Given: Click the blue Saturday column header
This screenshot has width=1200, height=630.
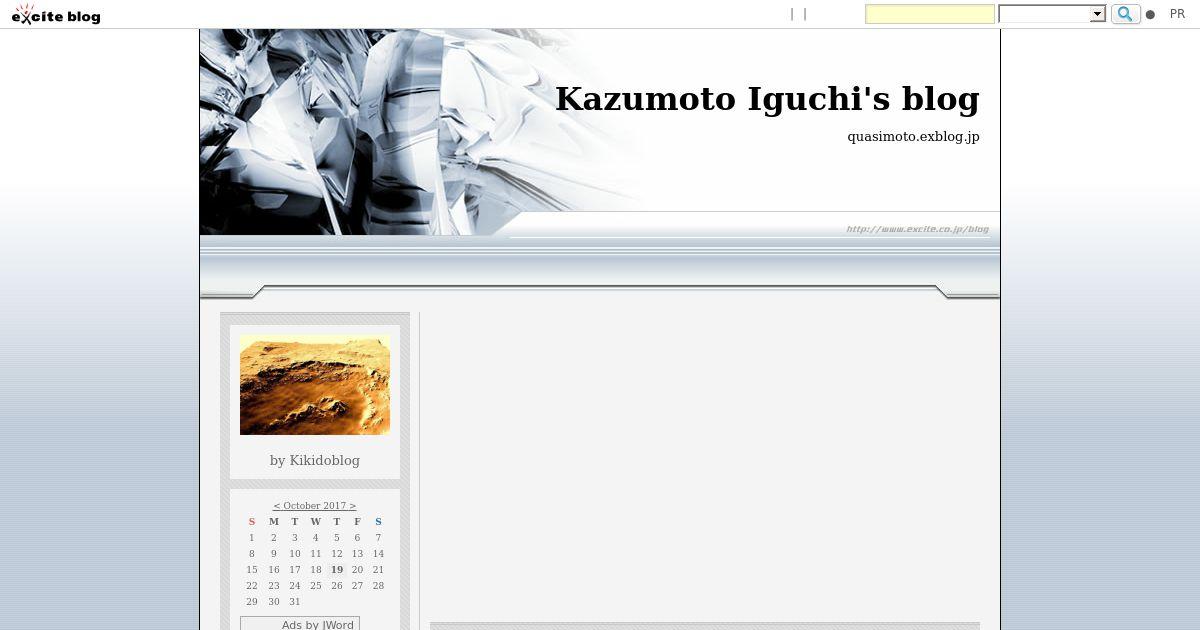Looking at the screenshot, I should (x=378, y=522).
